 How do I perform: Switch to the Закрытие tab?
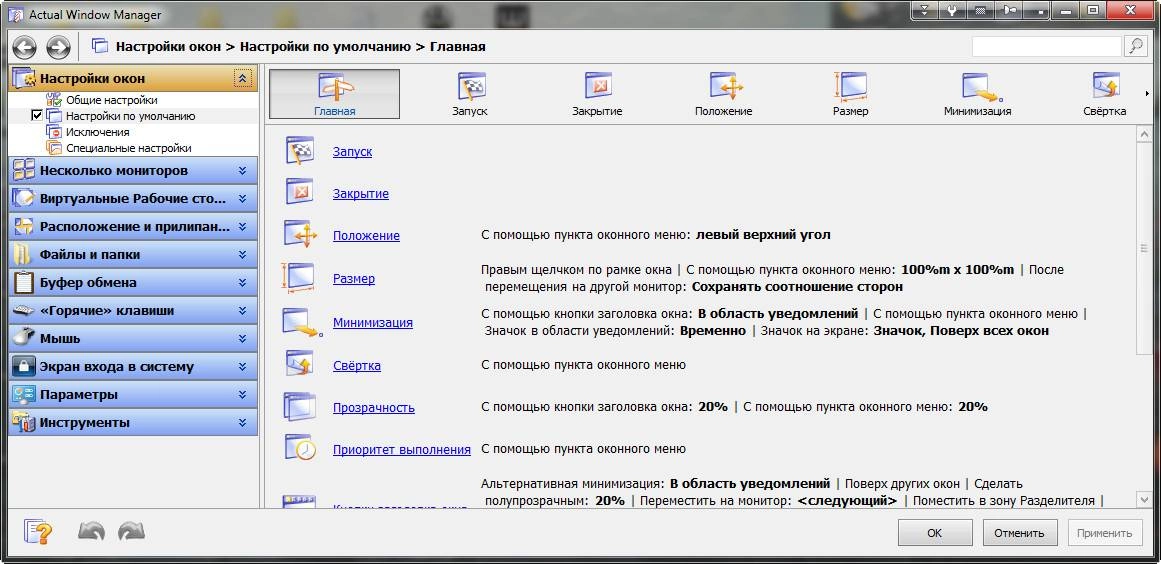[597, 94]
